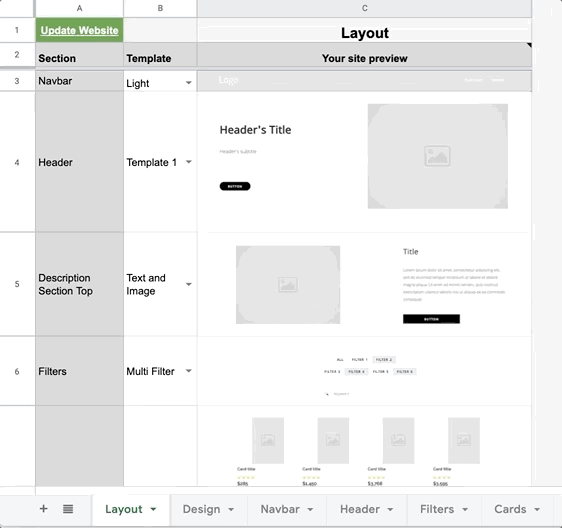Select column C header

pos(364,8)
